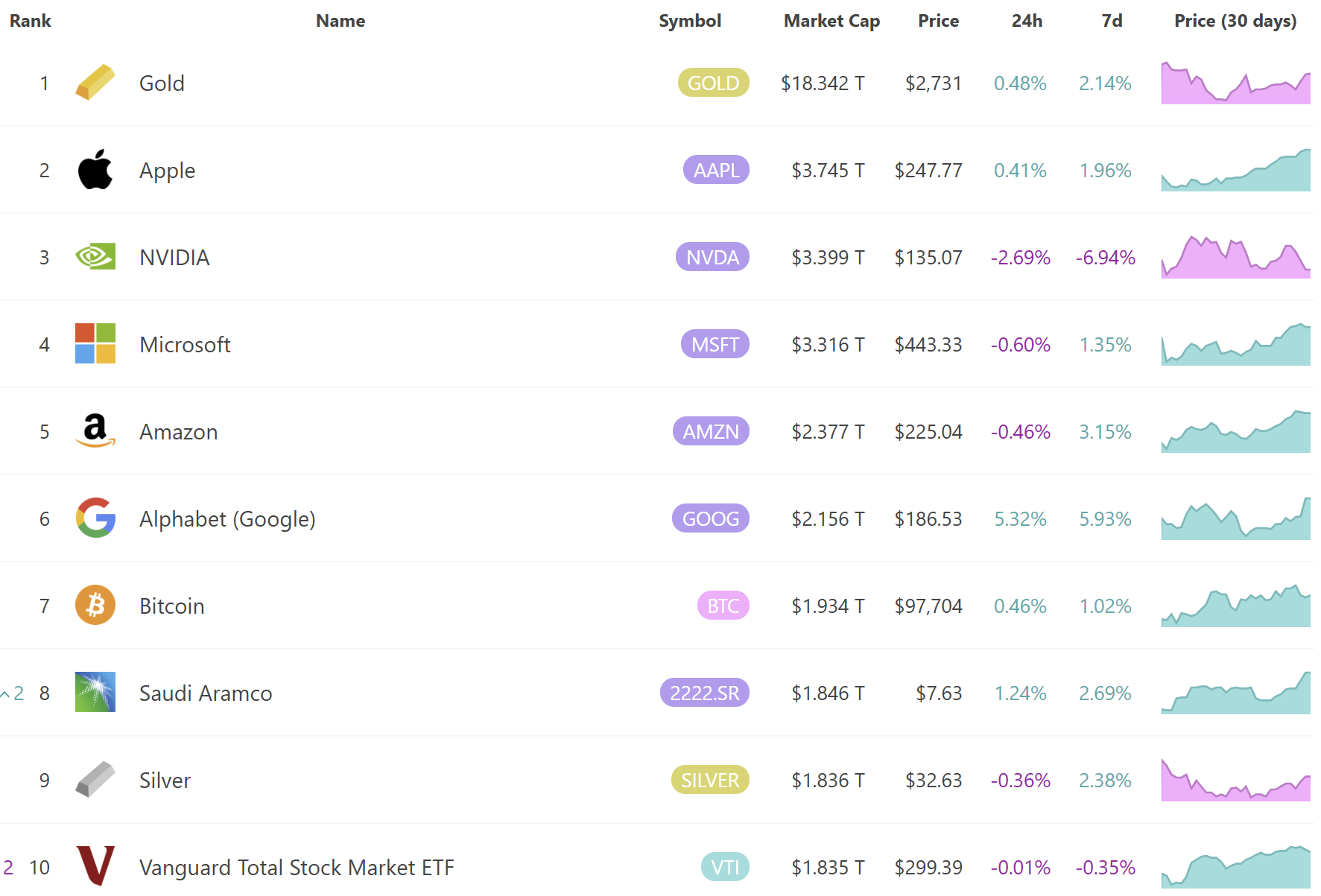The width and height of the screenshot is (1321, 896).
Task: Open the Apple company page
Action: click(167, 171)
